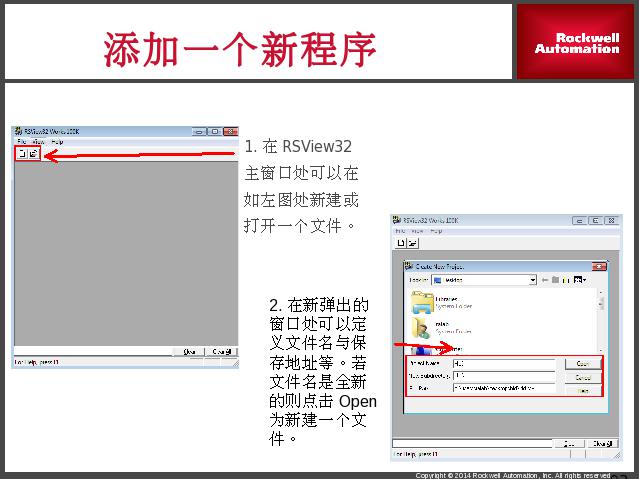Click Help button in Create New Project dialog
This screenshot has height=480, width=640.
pos(582,391)
